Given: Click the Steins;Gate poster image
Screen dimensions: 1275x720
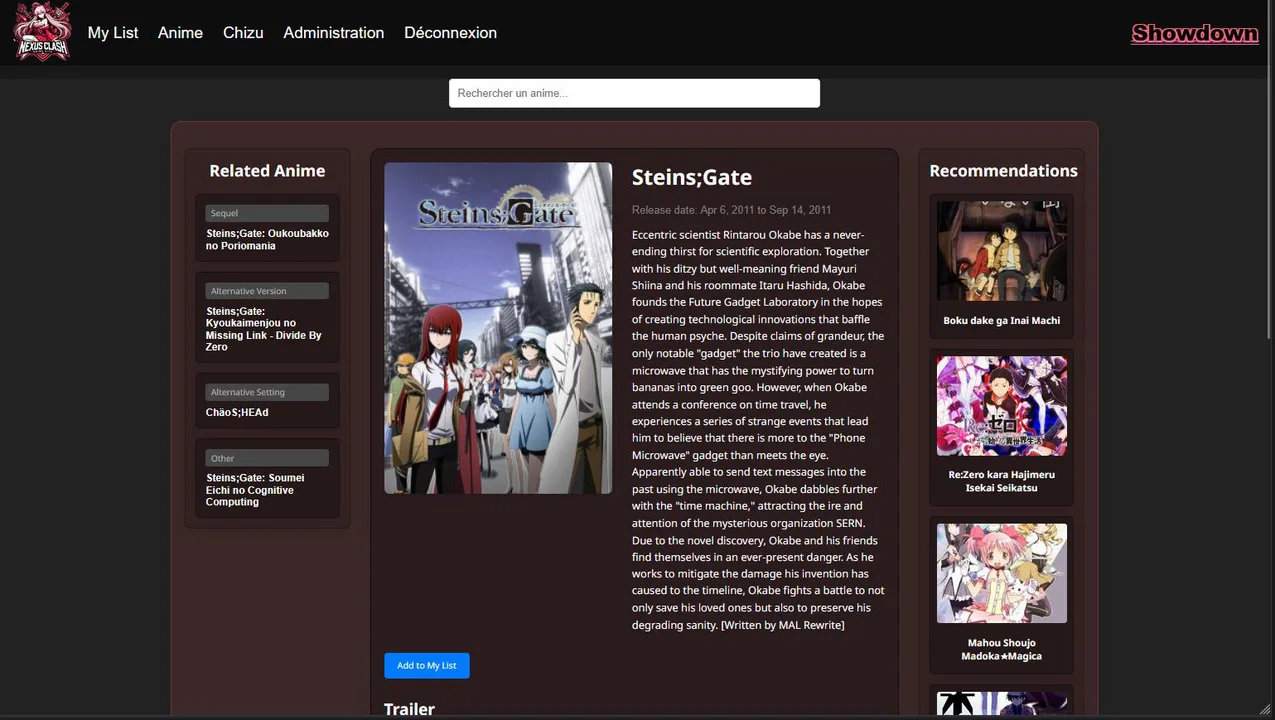Looking at the screenshot, I should (x=498, y=328).
